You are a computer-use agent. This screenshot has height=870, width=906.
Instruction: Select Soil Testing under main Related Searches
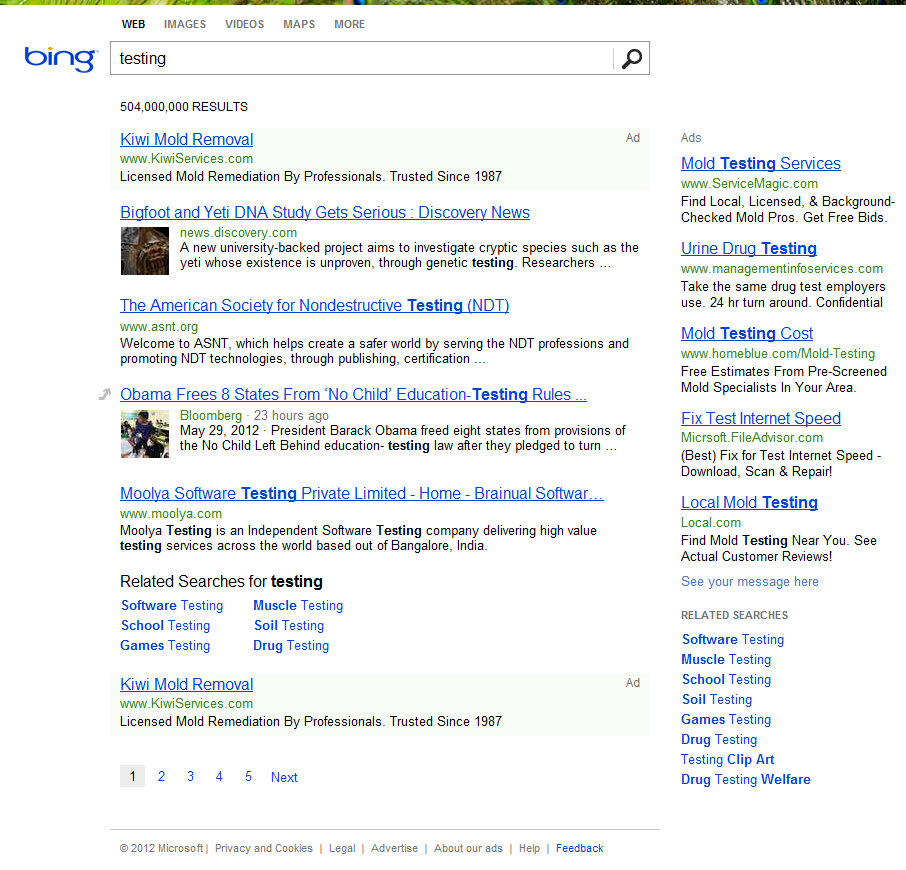(289, 626)
